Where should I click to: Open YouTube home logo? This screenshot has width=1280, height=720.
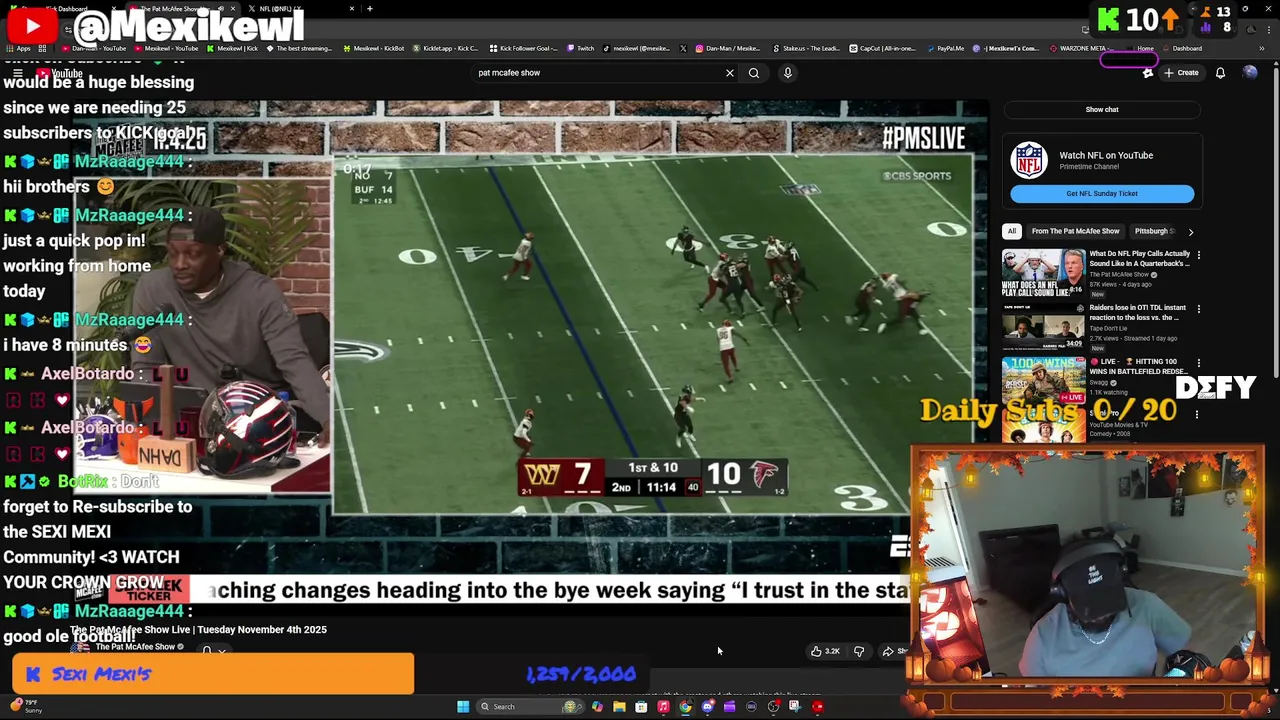tap(60, 73)
